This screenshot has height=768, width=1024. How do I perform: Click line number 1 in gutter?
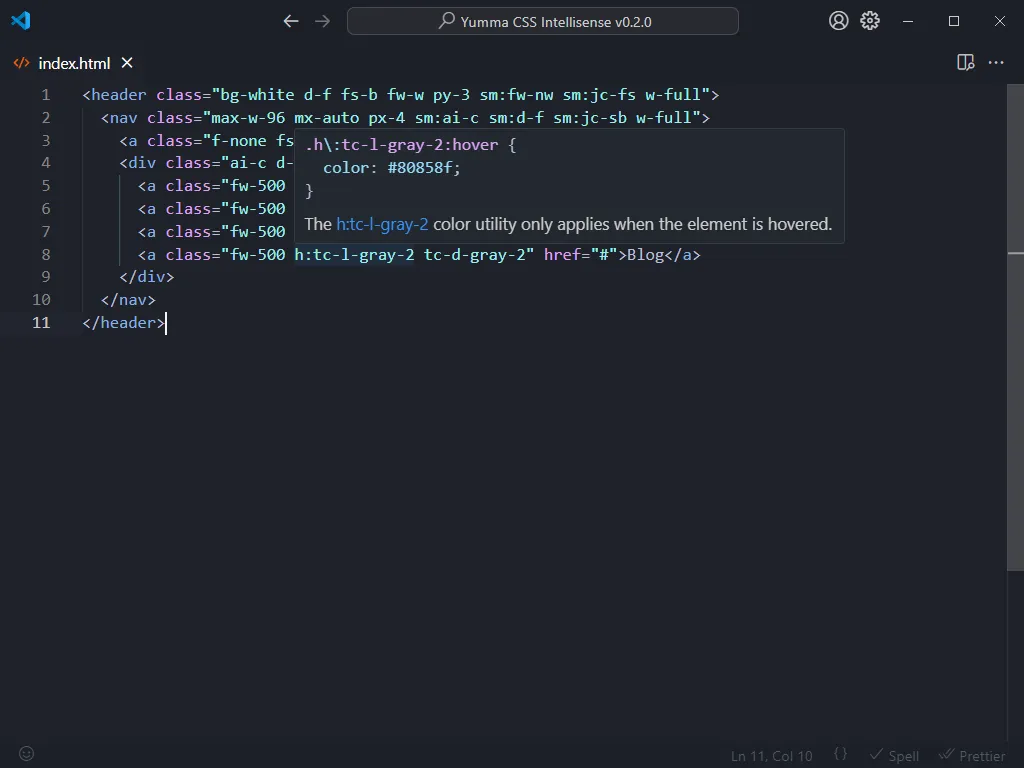click(x=46, y=95)
